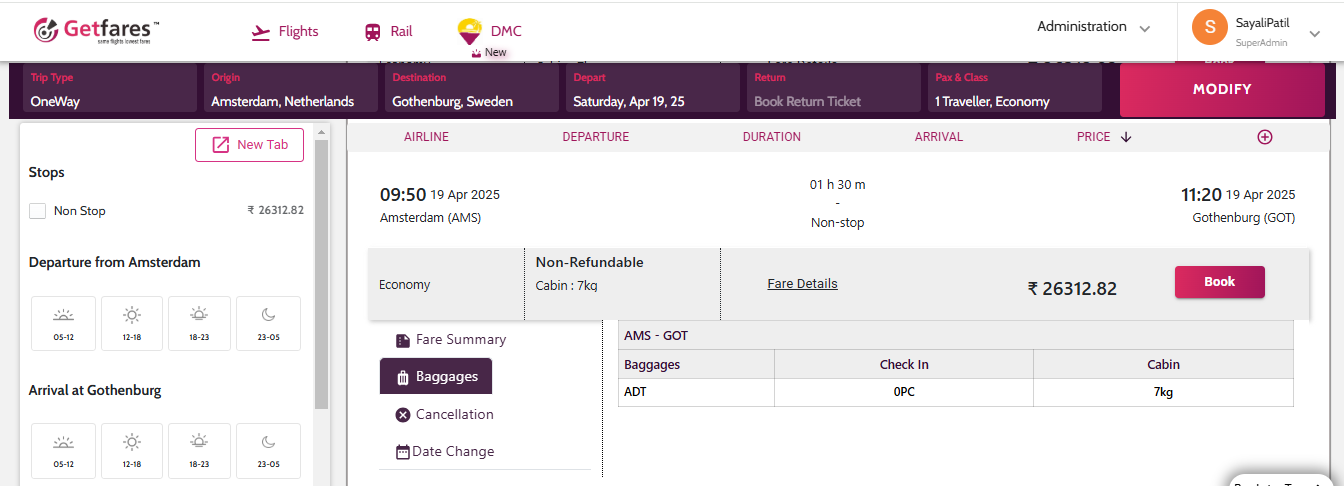Book the ₹ 26312.82 flight
This screenshot has height=486, width=1344.
tap(1219, 282)
